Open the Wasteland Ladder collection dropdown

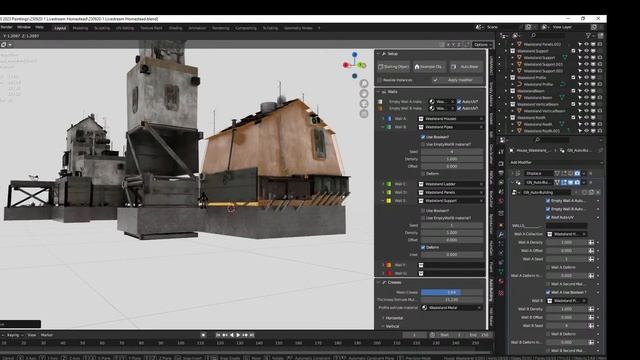(x=451, y=184)
